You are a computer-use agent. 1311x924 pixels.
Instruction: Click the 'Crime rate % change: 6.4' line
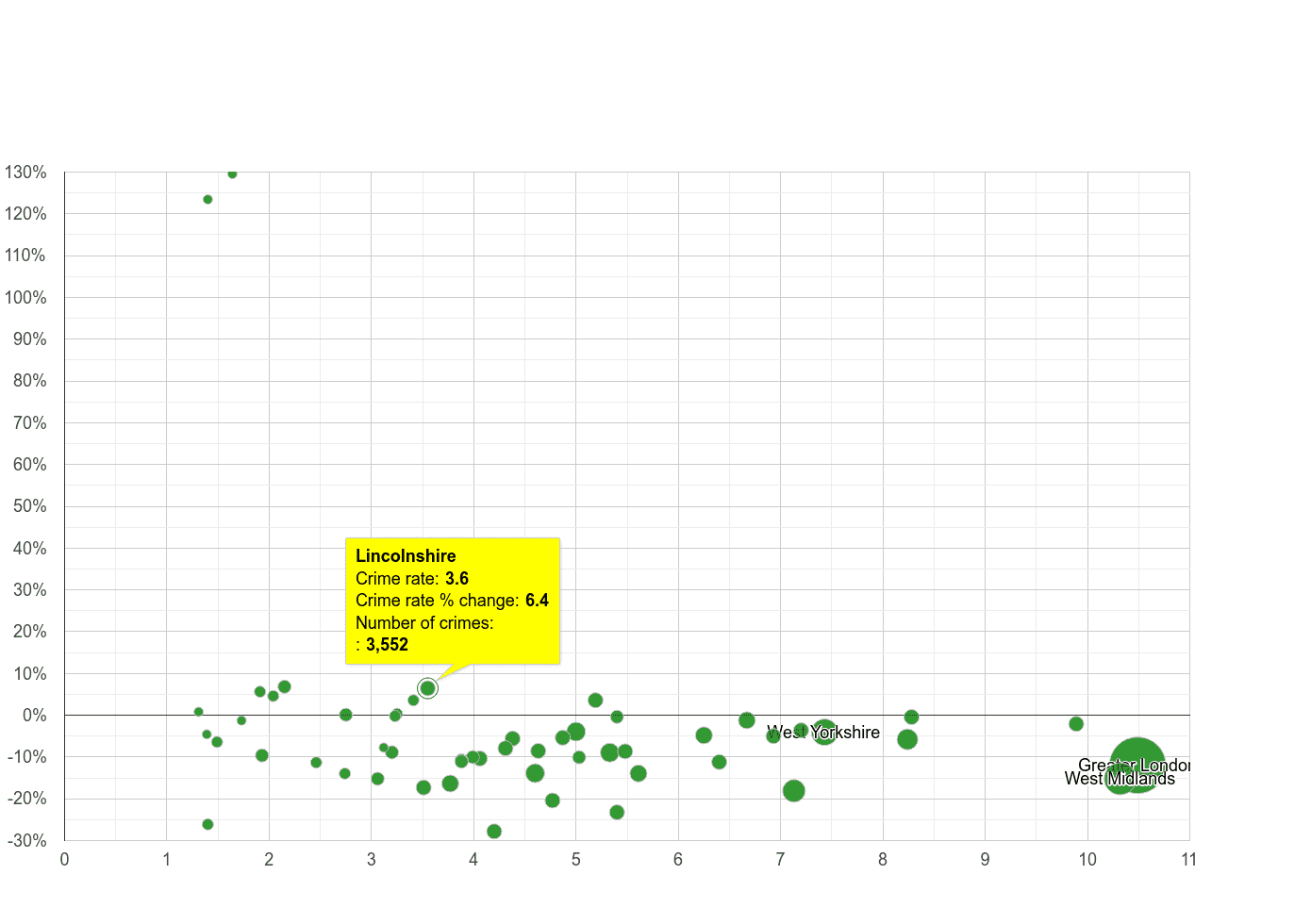pos(452,601)
